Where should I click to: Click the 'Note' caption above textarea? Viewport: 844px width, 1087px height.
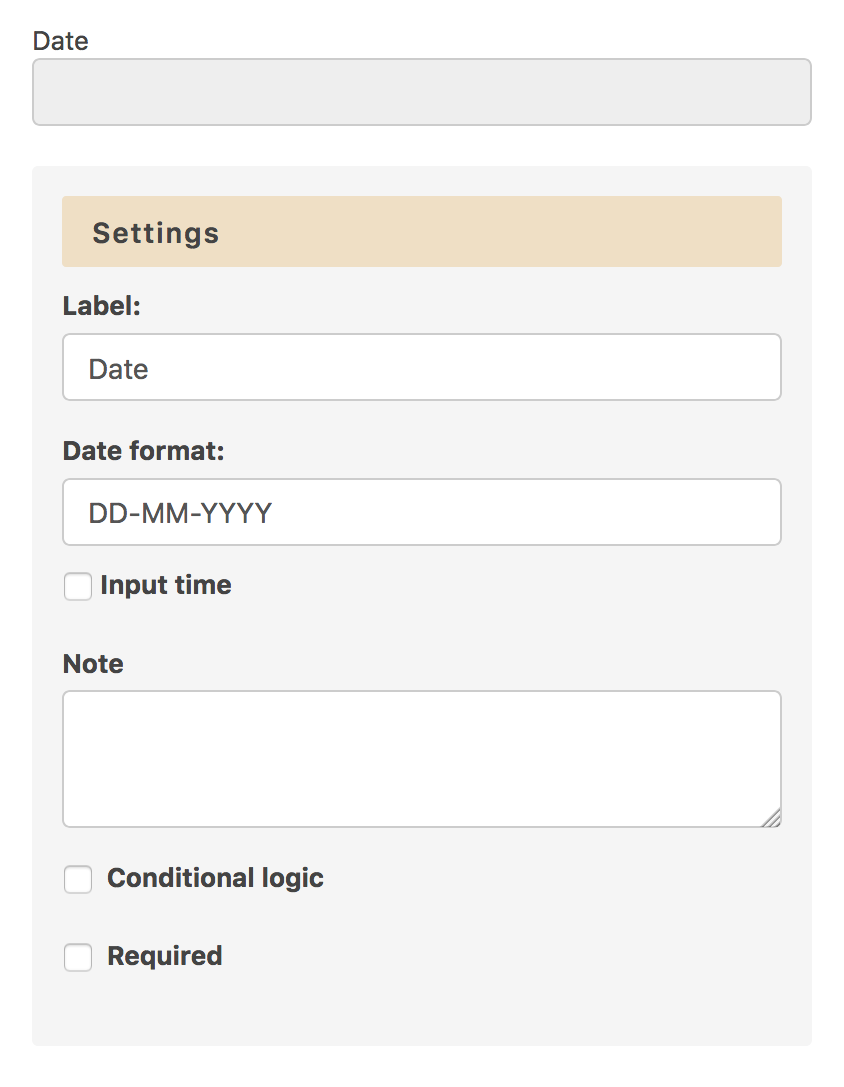pos(93,664)
